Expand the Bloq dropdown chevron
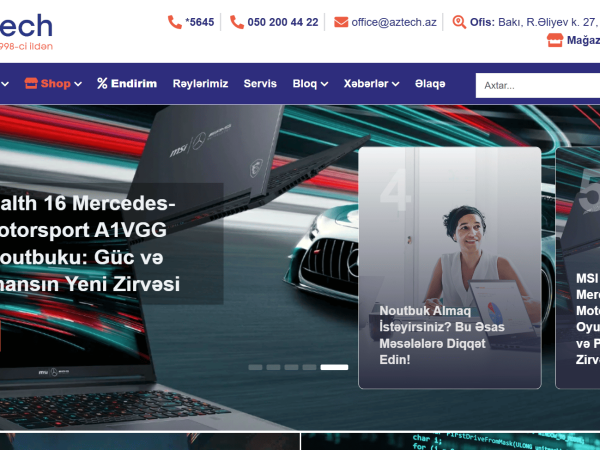600x450 pixels. click(x=324, y=84)
